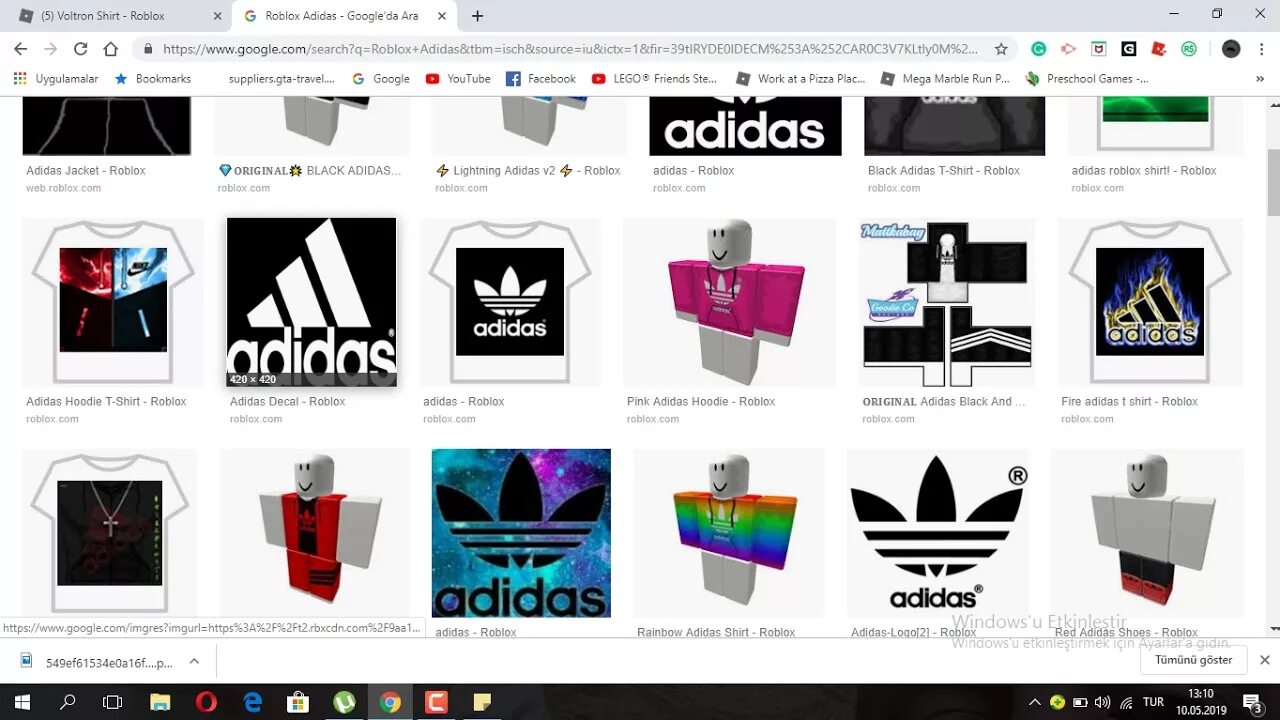Click the Adidas Decal - Roblox caption
Image resolution: width=1280 pixels, height=720 pixels.
pos(287,402)
